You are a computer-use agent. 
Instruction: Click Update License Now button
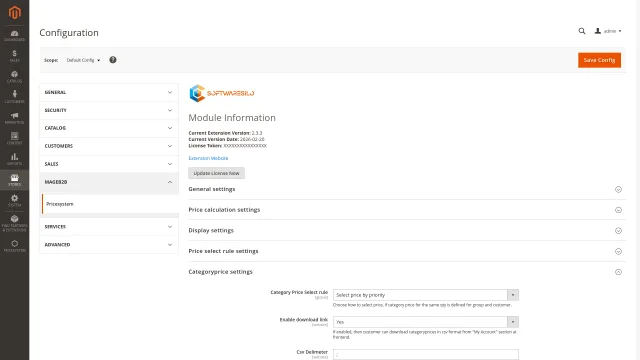216,173
